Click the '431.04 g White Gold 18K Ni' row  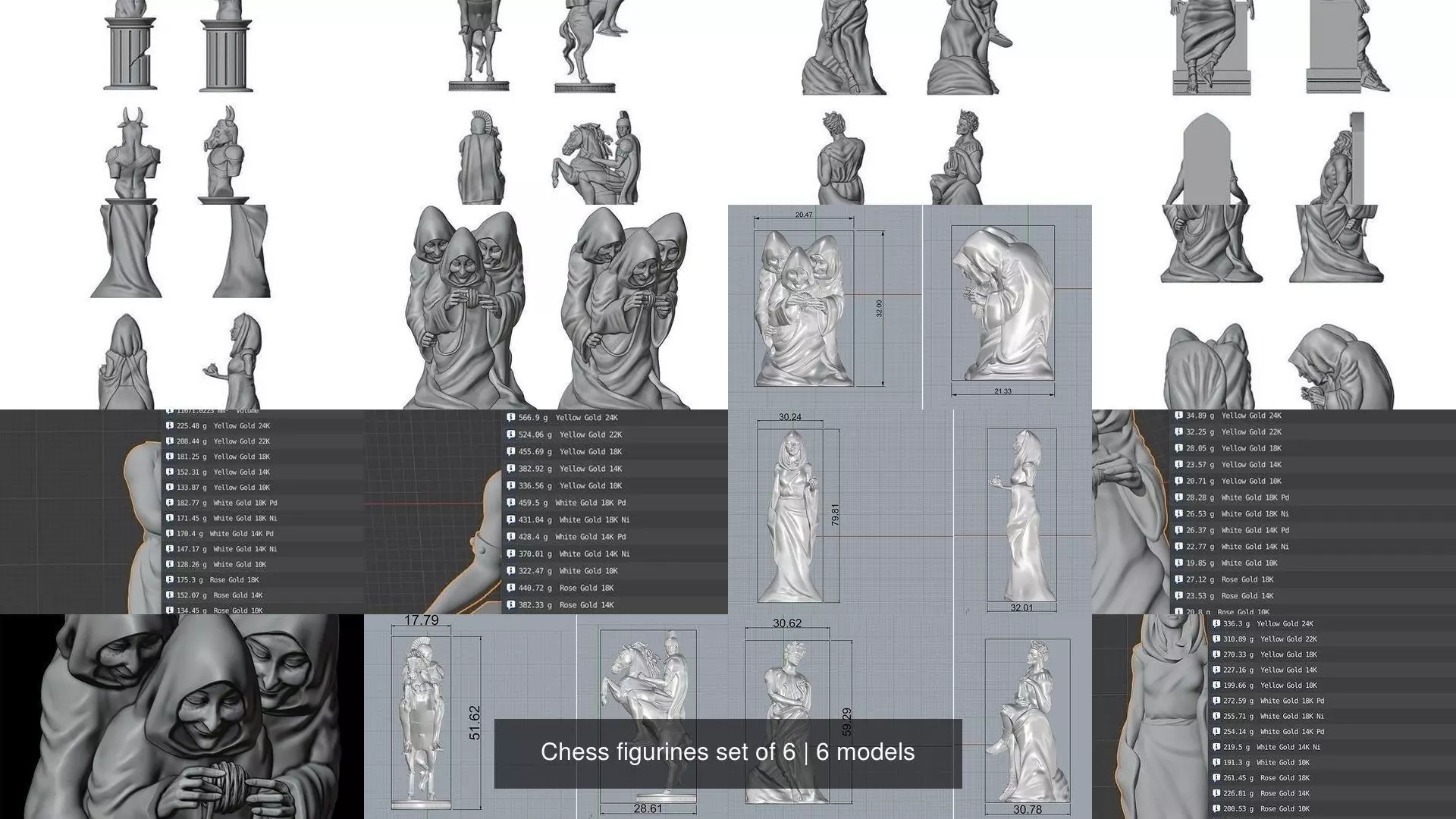(x=616, y=520)
